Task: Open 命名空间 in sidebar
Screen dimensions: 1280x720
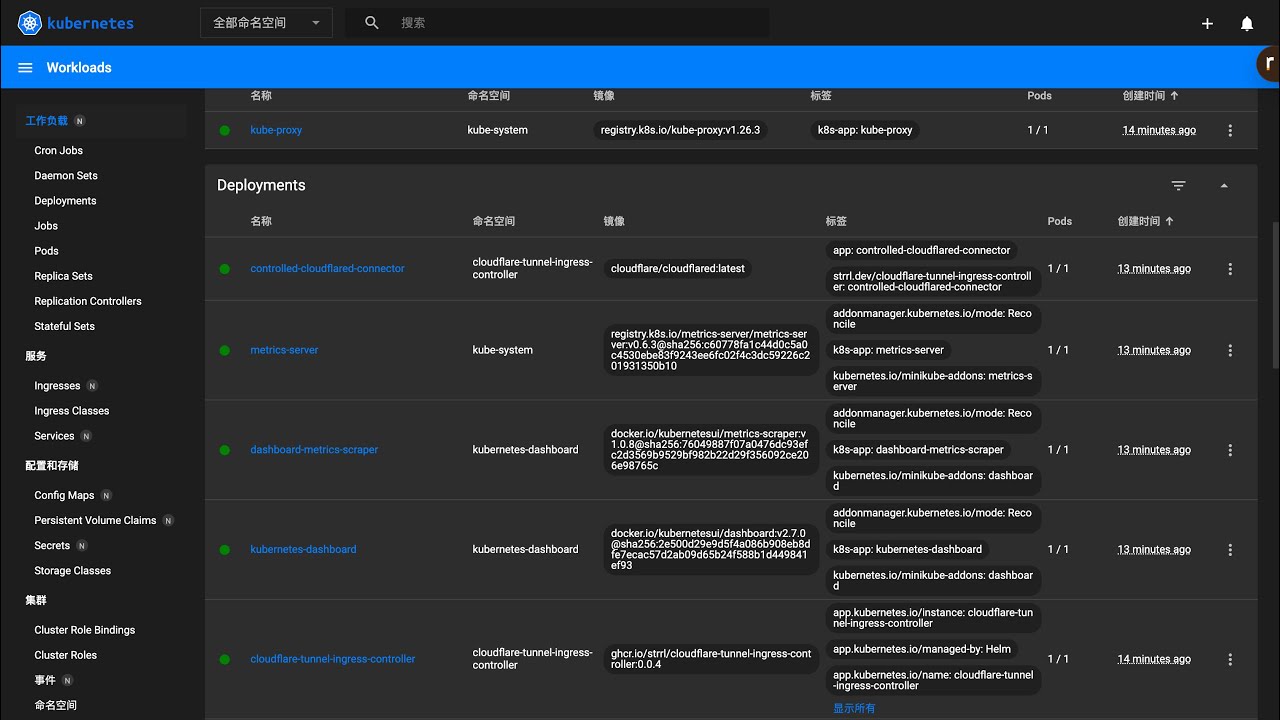Action: 55,705
